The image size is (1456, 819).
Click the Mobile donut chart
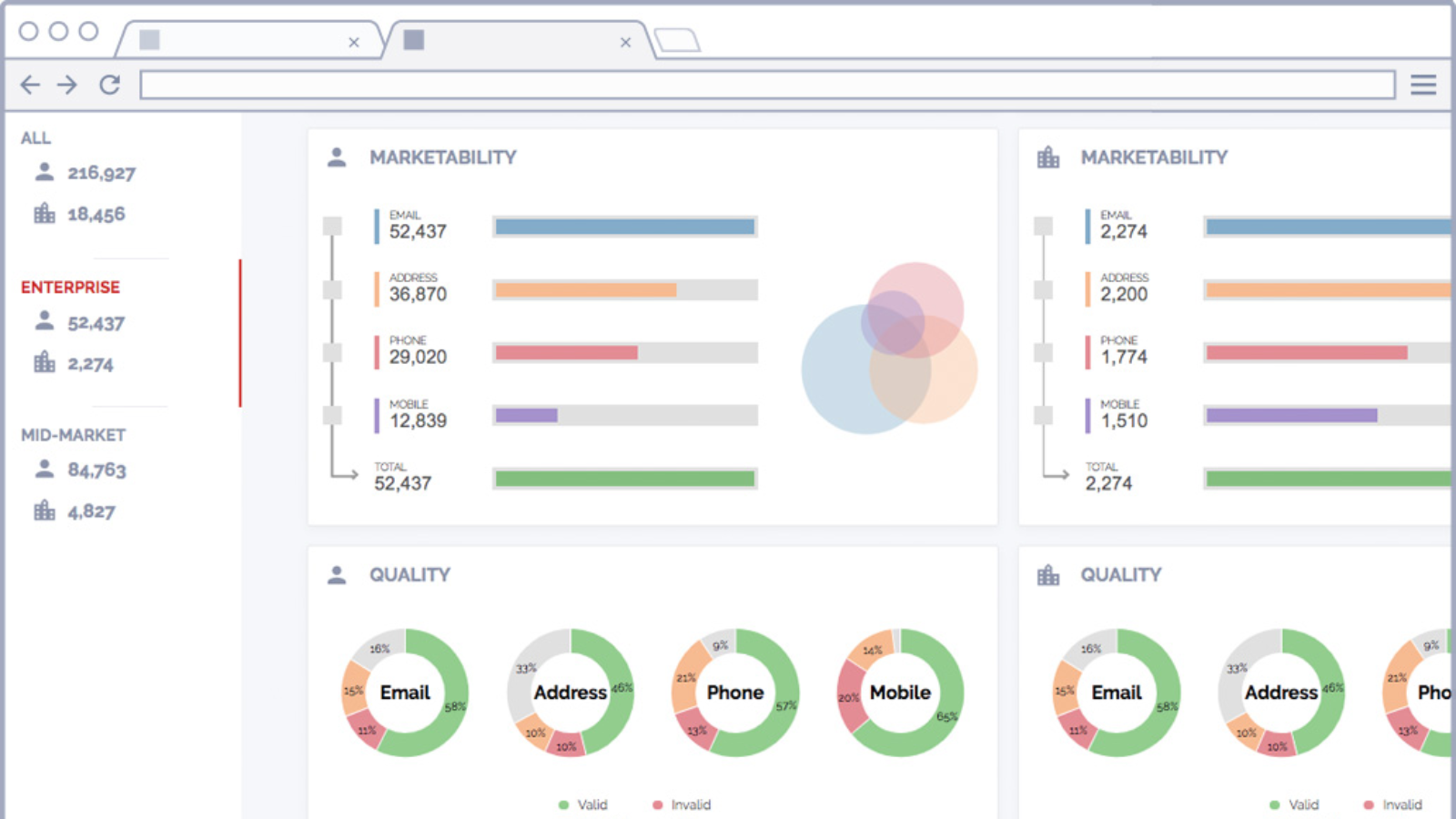(900, 693)
